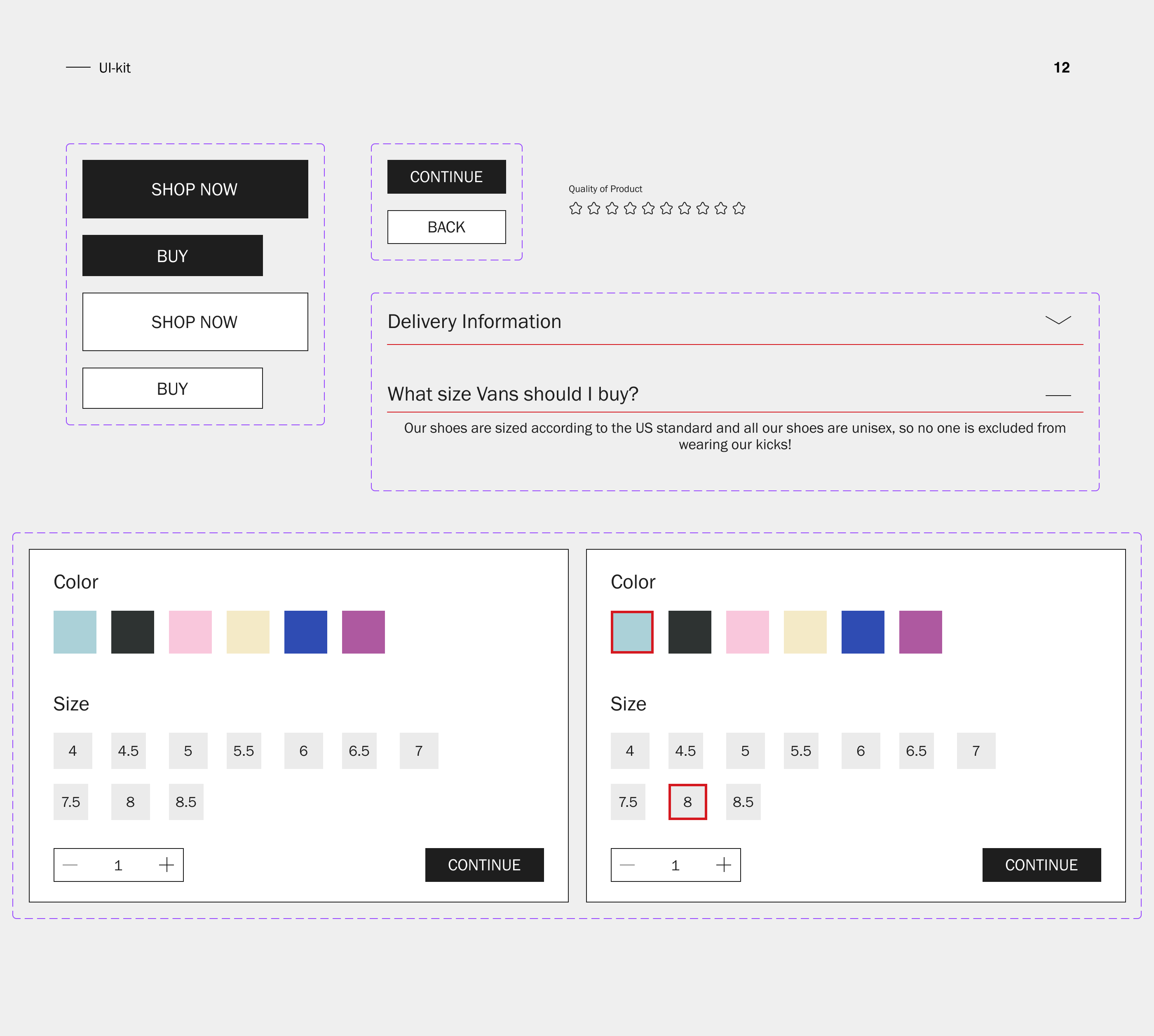Pick size 5.5 in the right panel
The image size is (1154, 1036).
801,751
